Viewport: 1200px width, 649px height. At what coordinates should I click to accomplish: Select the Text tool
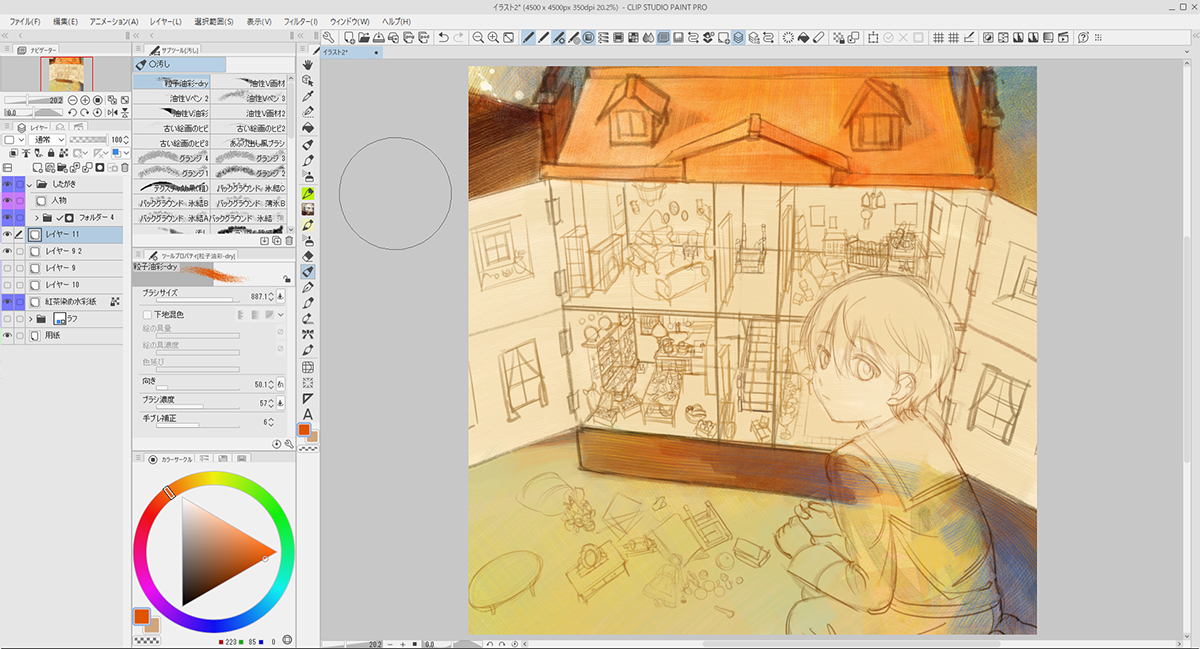tap(308, 414)
